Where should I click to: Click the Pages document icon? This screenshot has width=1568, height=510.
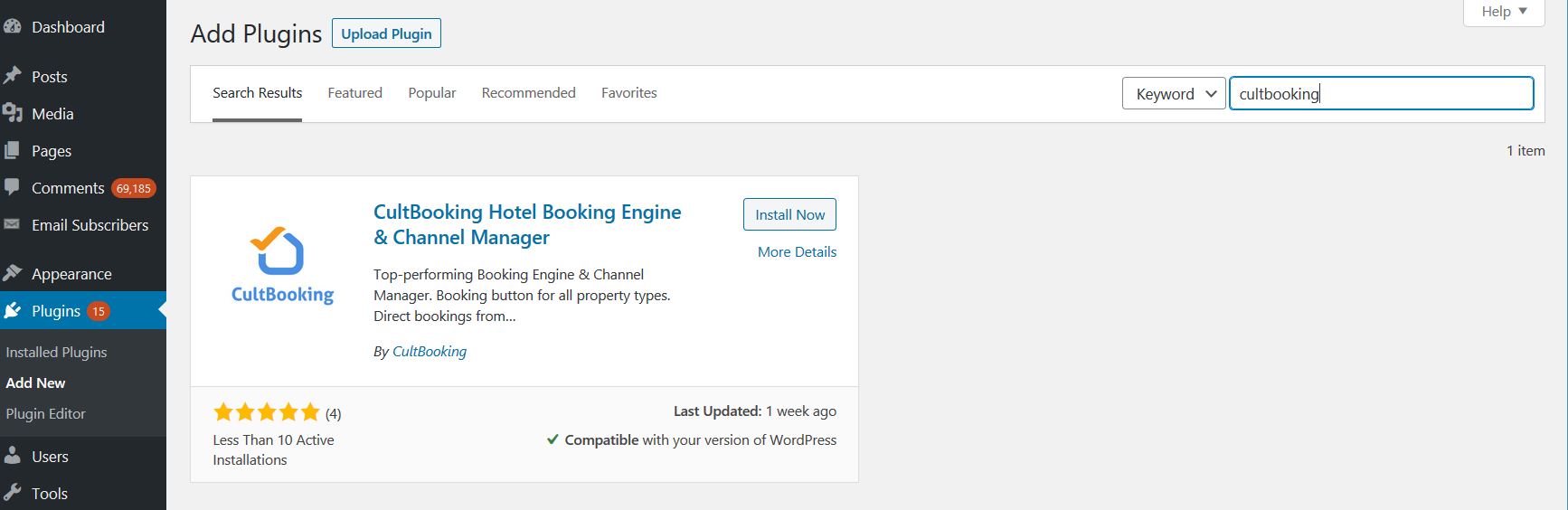(12, 150)
